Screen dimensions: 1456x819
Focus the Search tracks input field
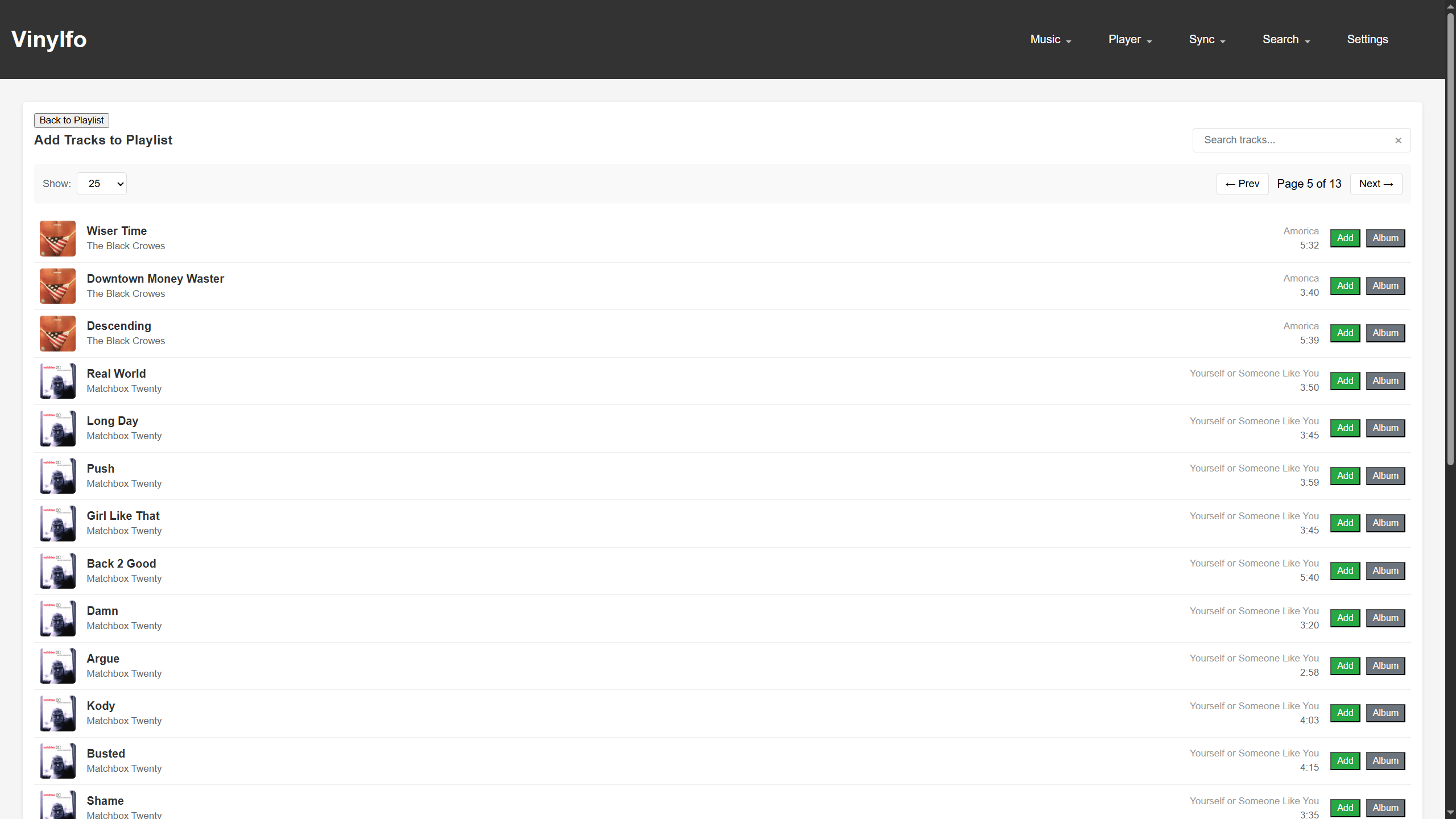(1291, 140)
